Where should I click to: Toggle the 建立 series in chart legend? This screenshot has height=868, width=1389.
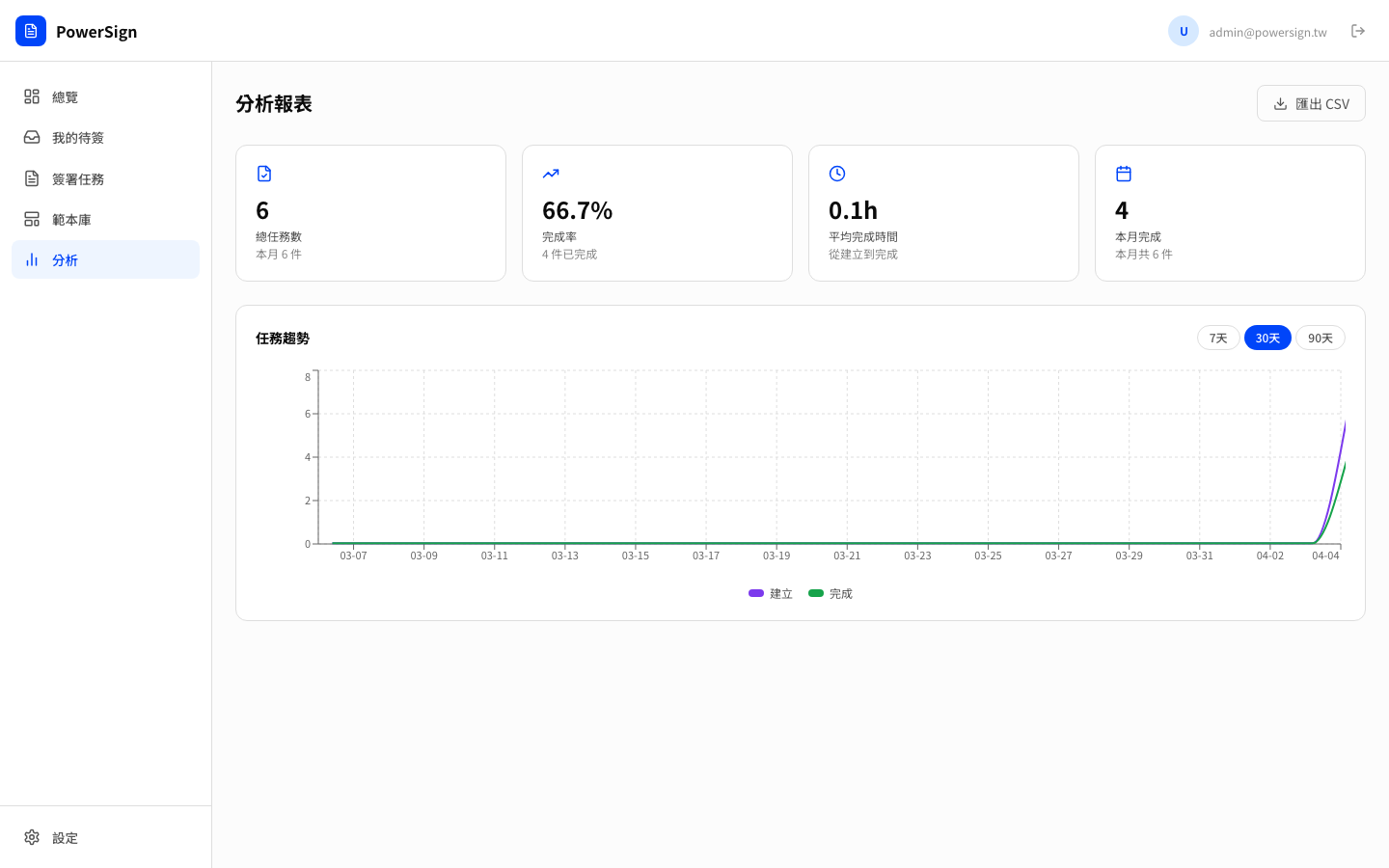coord(770,593)
